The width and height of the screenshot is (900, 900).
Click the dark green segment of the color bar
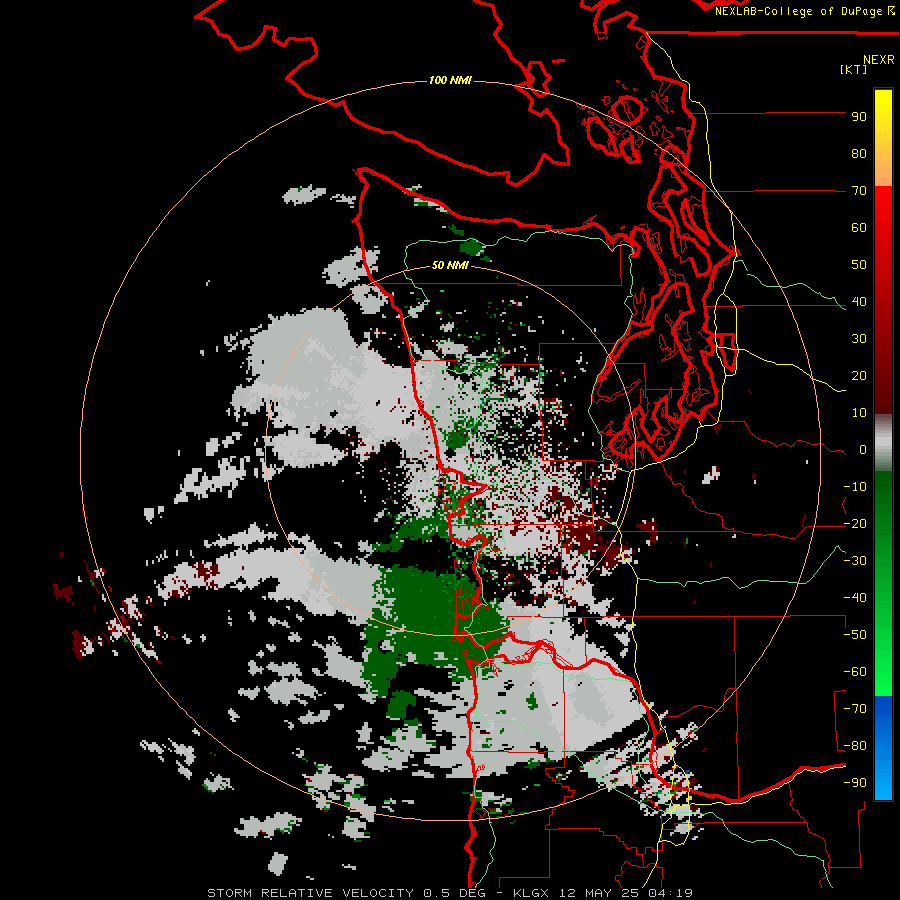coord(883,500)
